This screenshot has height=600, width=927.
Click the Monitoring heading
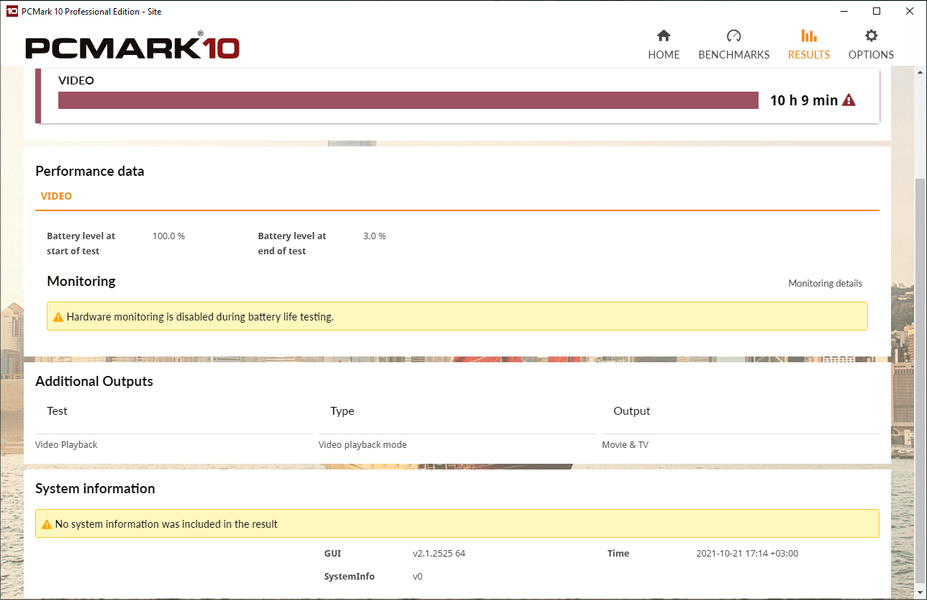tap(81, 281)
